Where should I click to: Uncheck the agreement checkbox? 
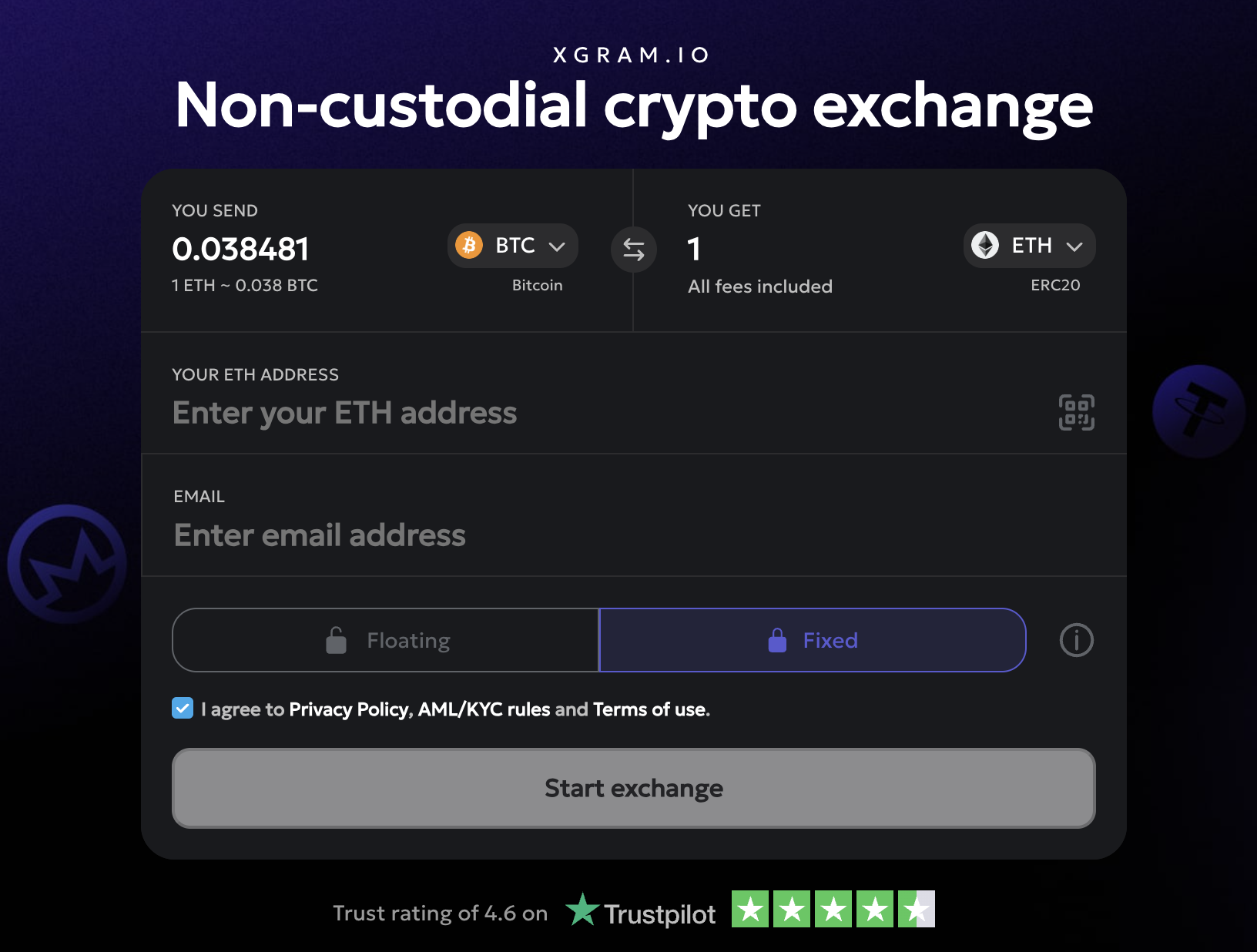pyautogui.click(x=183, y=708)
